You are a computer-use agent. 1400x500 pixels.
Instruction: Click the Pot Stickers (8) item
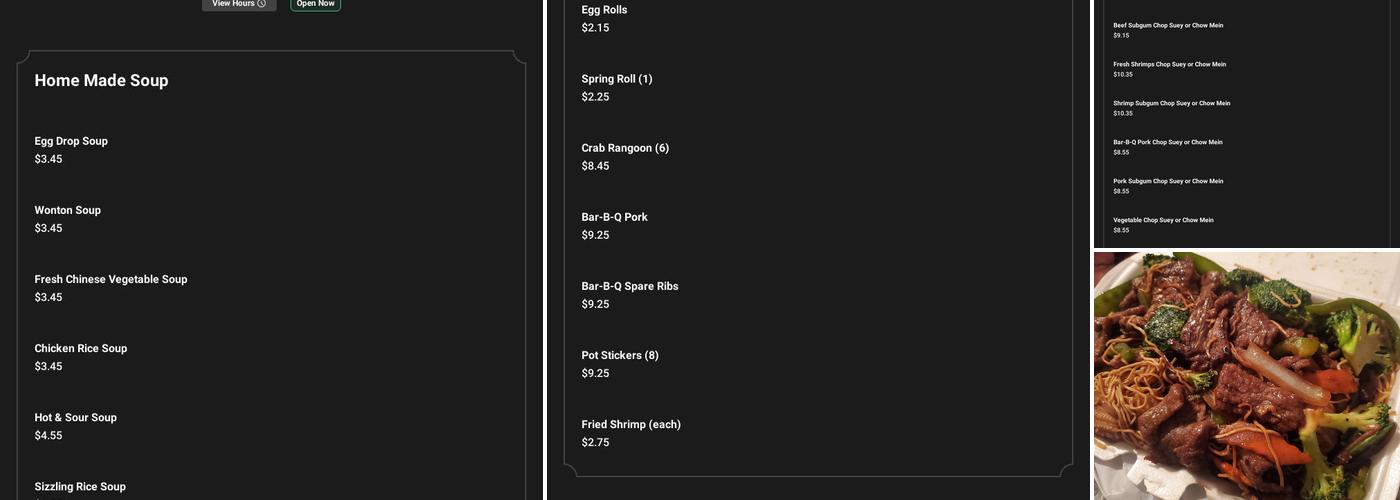(x=620, y=356)
